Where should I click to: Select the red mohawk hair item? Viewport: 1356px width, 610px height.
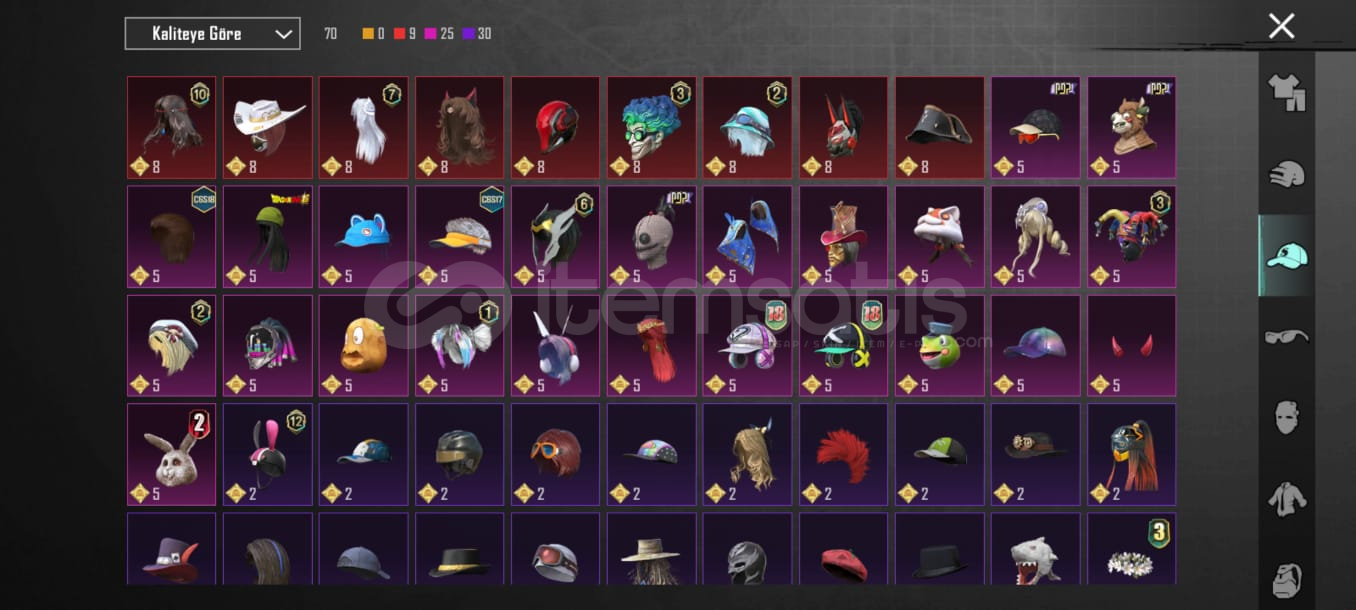[x=843, y=454]
